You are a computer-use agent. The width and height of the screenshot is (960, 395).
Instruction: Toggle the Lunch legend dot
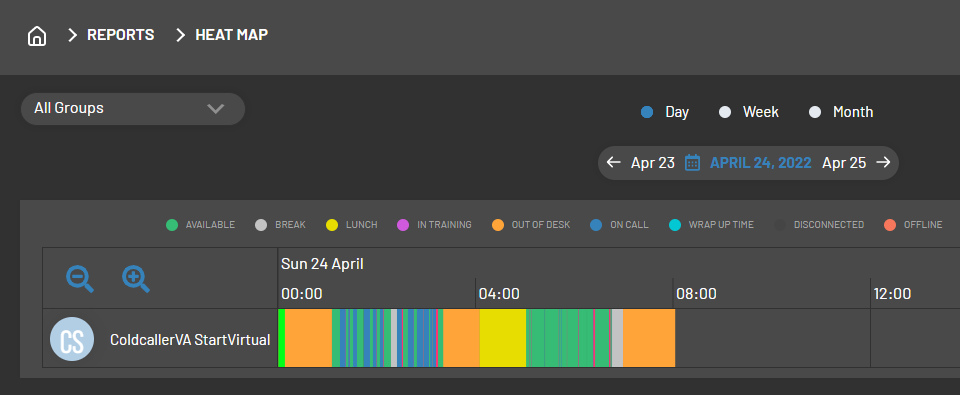[x=332, y=225]
